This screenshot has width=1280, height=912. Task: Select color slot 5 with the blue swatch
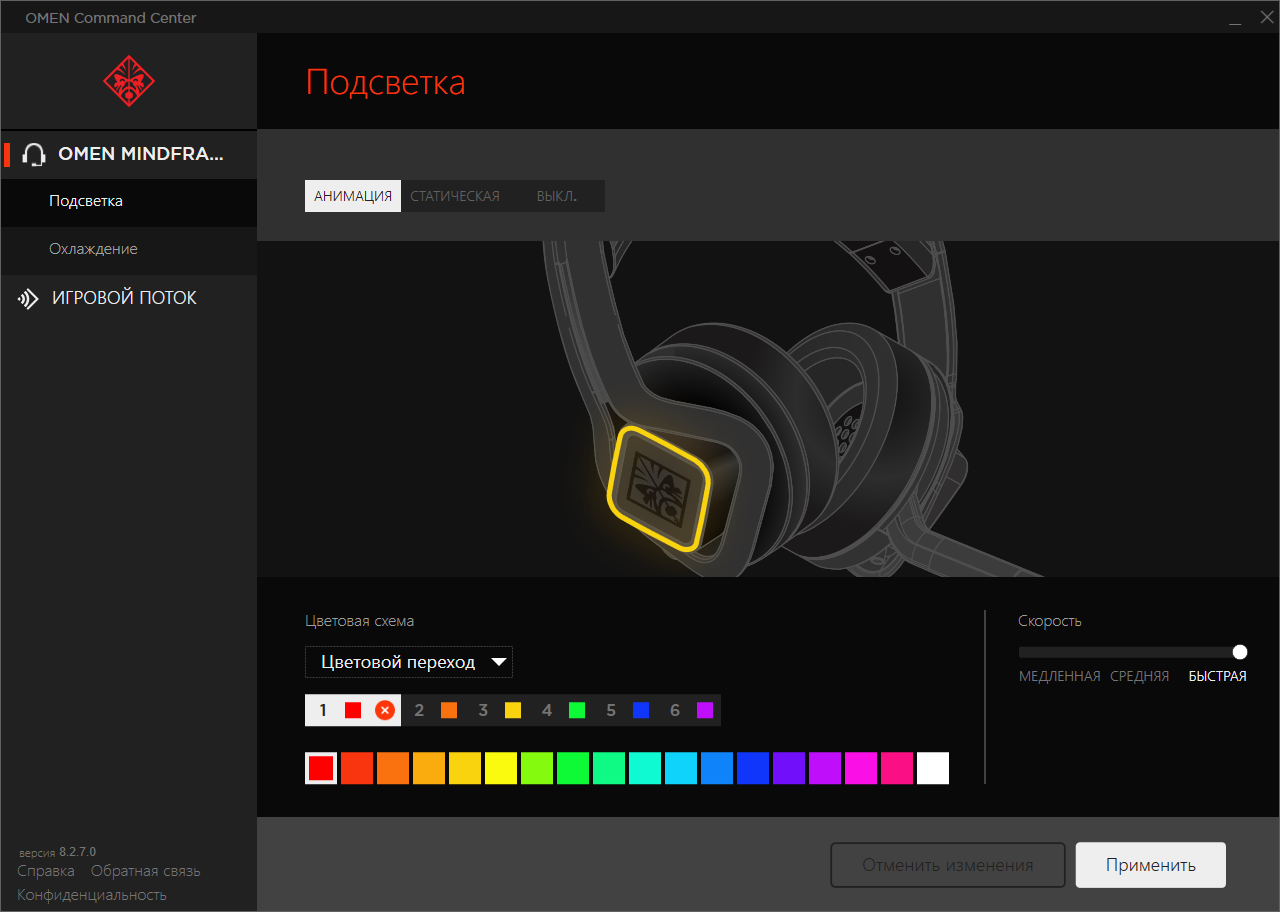625,710
